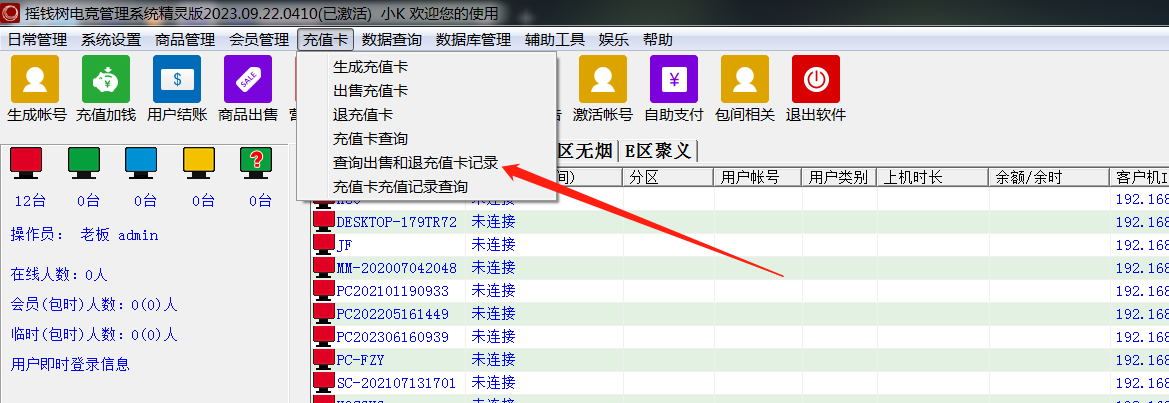Open 商品出售 sale icon
This screenshot has width=1169, height=403.
coord(247,80)
